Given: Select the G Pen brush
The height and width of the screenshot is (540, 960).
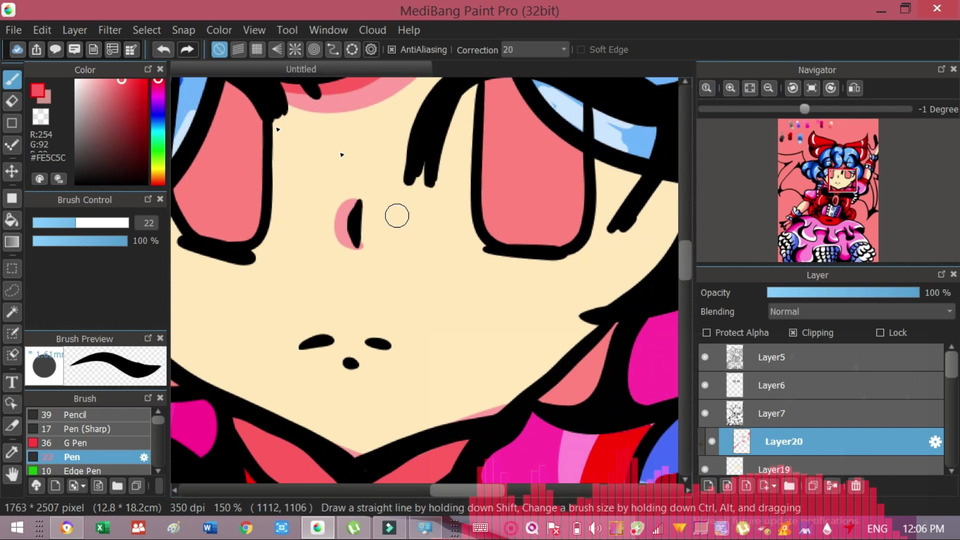Looking at the screenshot, I should tap(88, 443).
